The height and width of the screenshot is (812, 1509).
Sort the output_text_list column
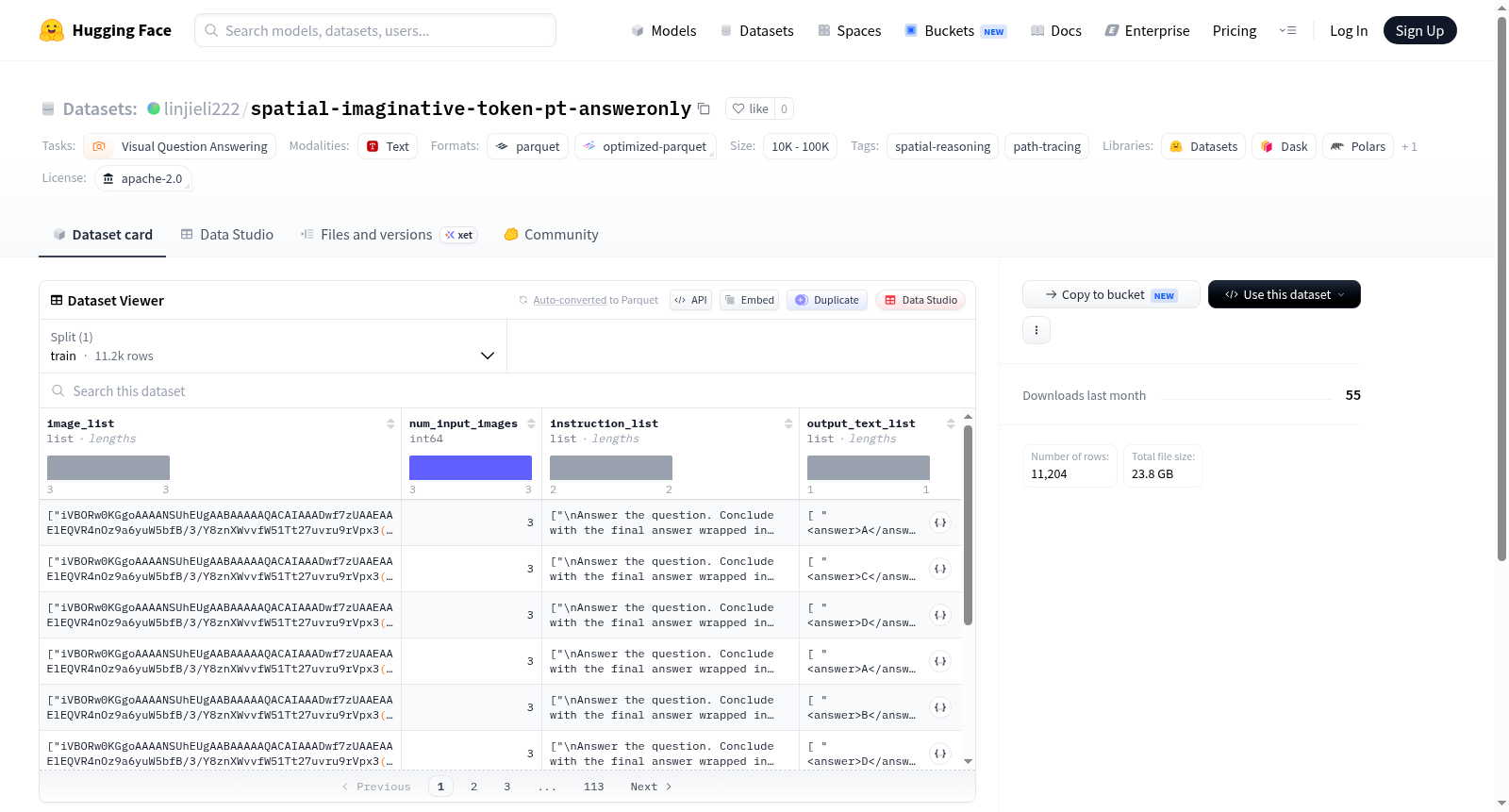[951, 424]
